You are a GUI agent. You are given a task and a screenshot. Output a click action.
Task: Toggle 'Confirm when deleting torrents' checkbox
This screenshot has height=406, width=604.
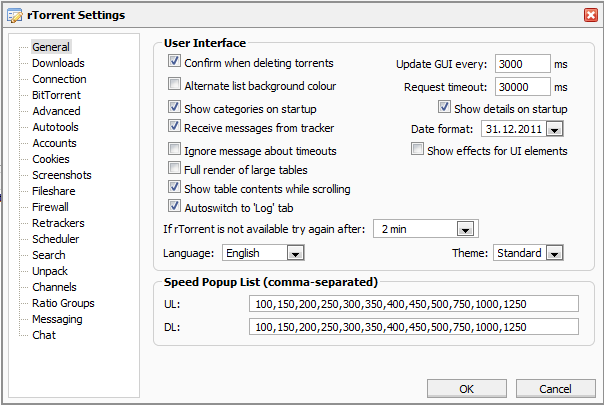point(175,63)
